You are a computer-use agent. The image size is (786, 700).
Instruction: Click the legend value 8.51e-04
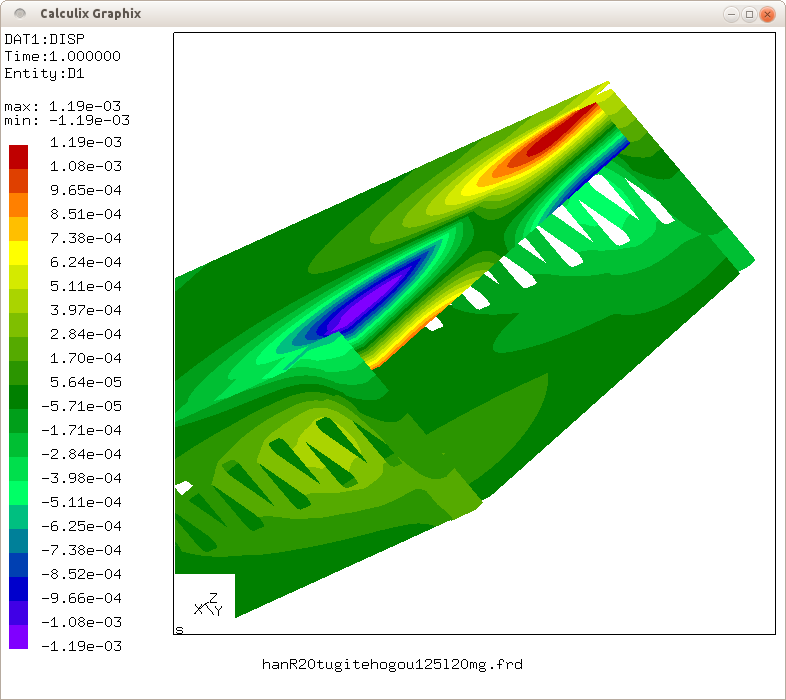[86, 215]
